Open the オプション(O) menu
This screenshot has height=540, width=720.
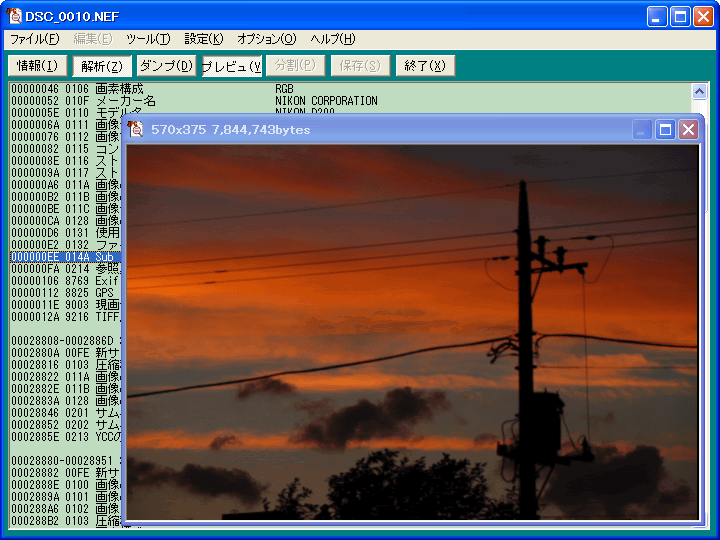tap(266, 39)
